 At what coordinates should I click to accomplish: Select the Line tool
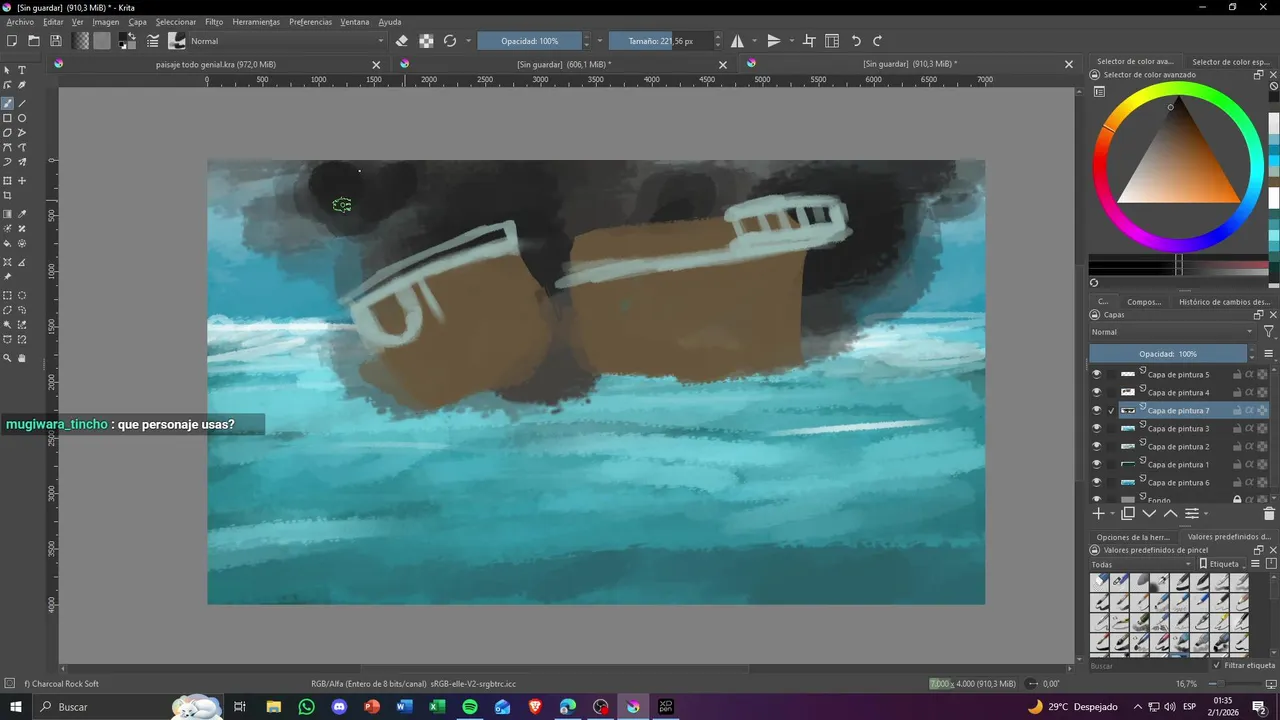click(22, 104)
